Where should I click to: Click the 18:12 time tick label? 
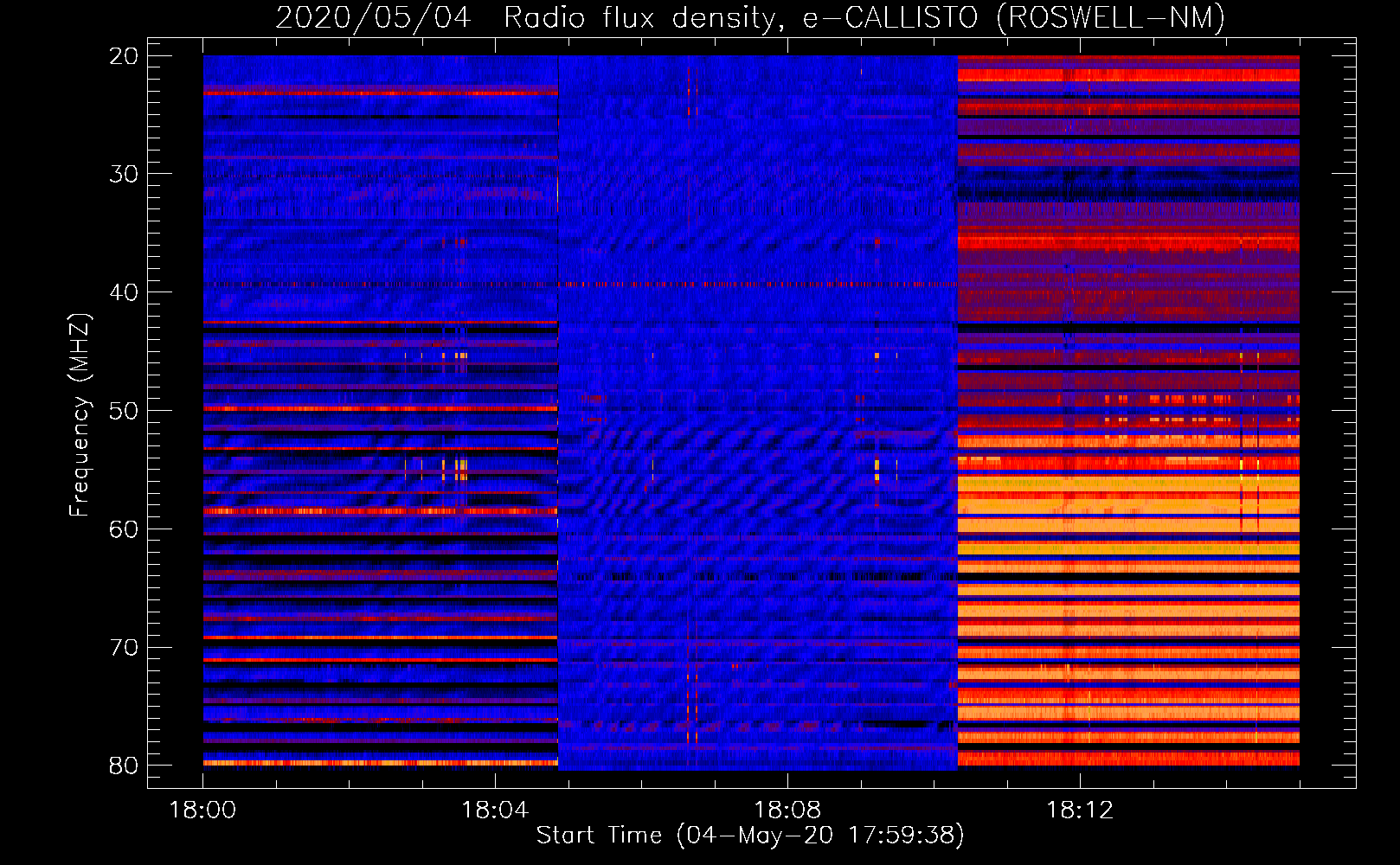point(1080,811)
